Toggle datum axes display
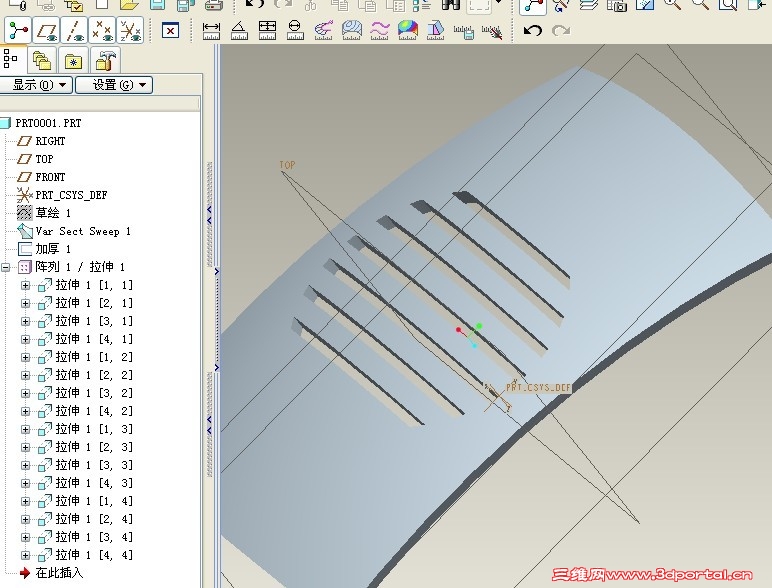This screenshot has height=588, width=772. tap(74, 31)
